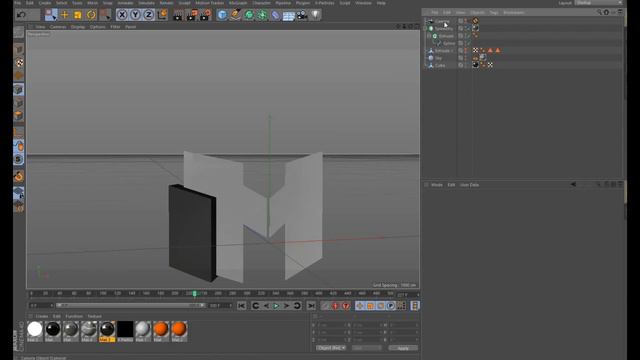Switch to Points mode in sidebar
640x360 pixels.
(19, 89)
